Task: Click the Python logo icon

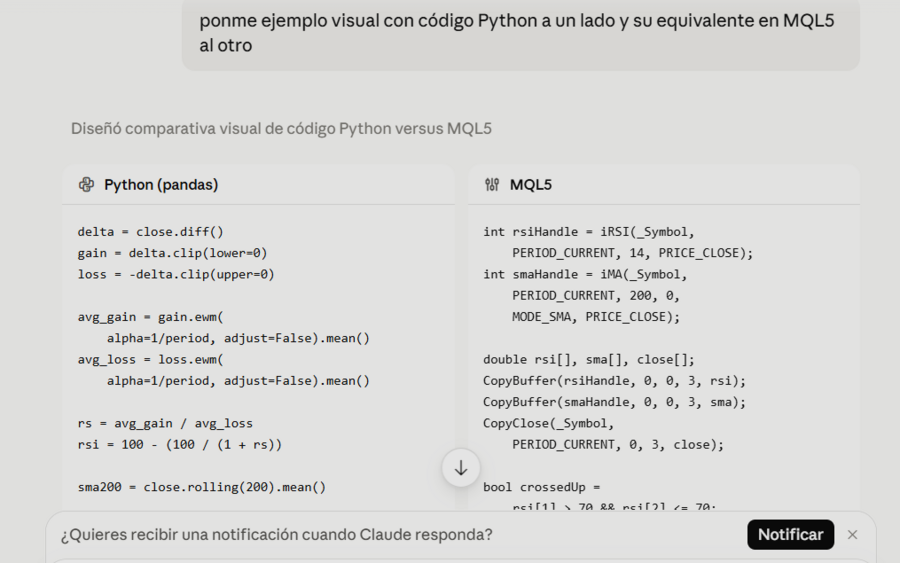Action: [x=86, y=185]
